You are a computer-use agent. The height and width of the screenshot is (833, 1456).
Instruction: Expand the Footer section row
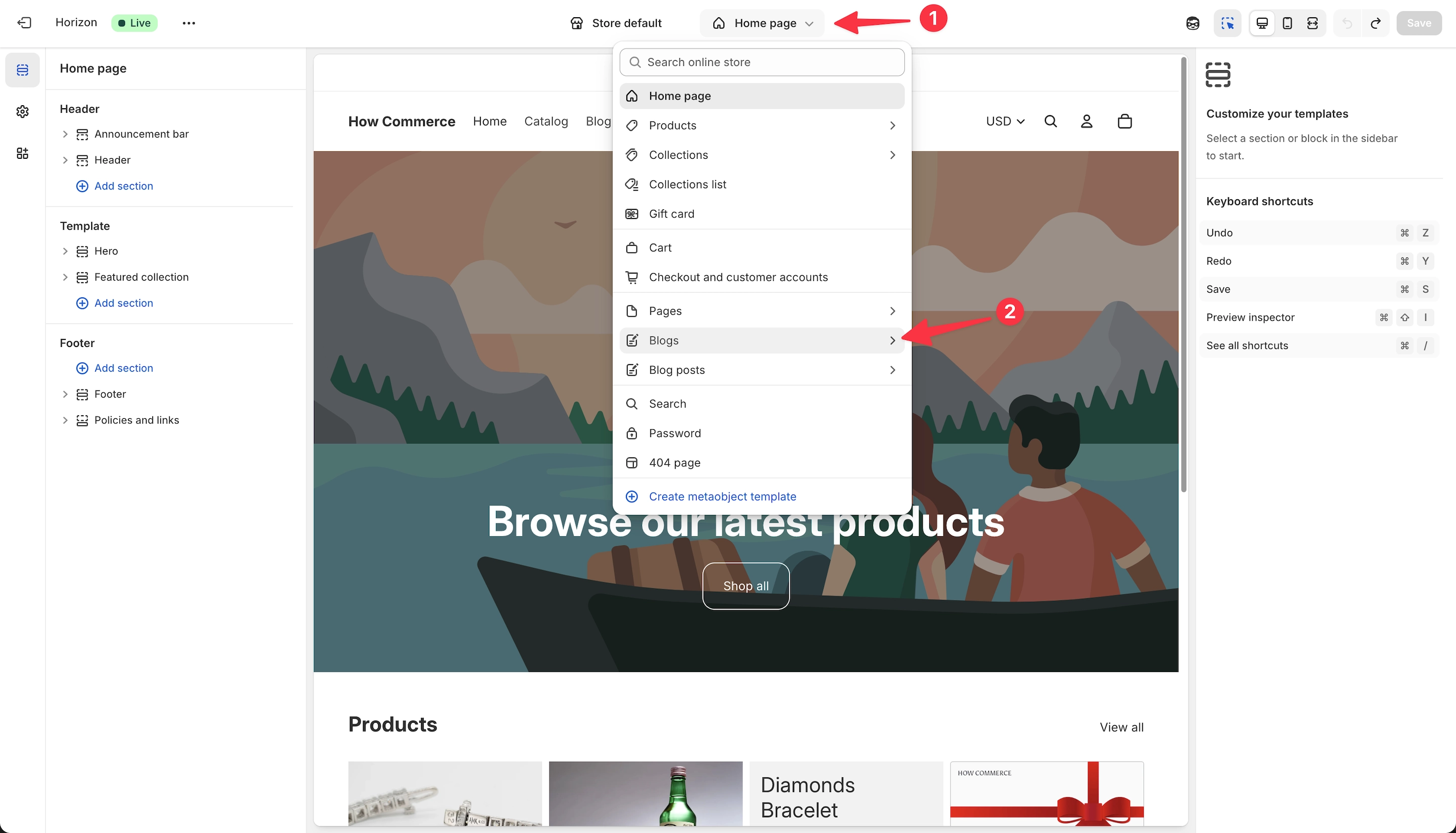coord(65,394)
